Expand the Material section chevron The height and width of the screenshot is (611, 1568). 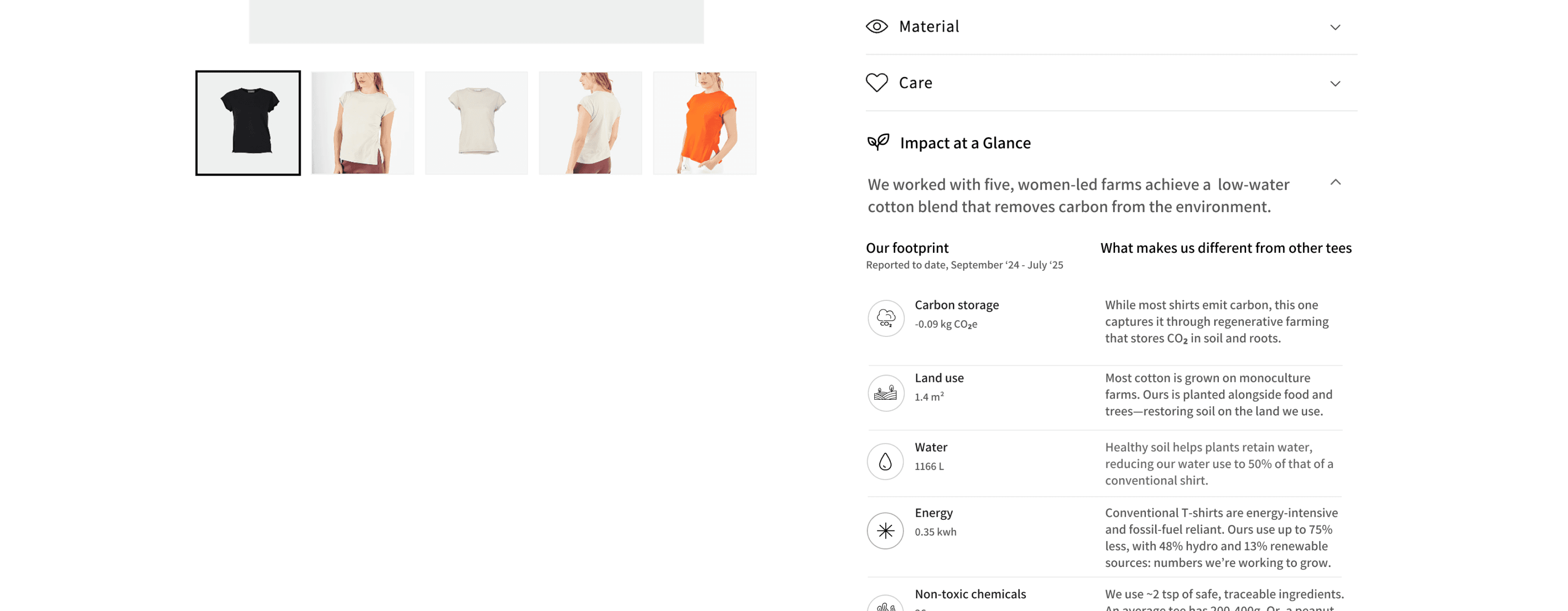(1335, 27)
